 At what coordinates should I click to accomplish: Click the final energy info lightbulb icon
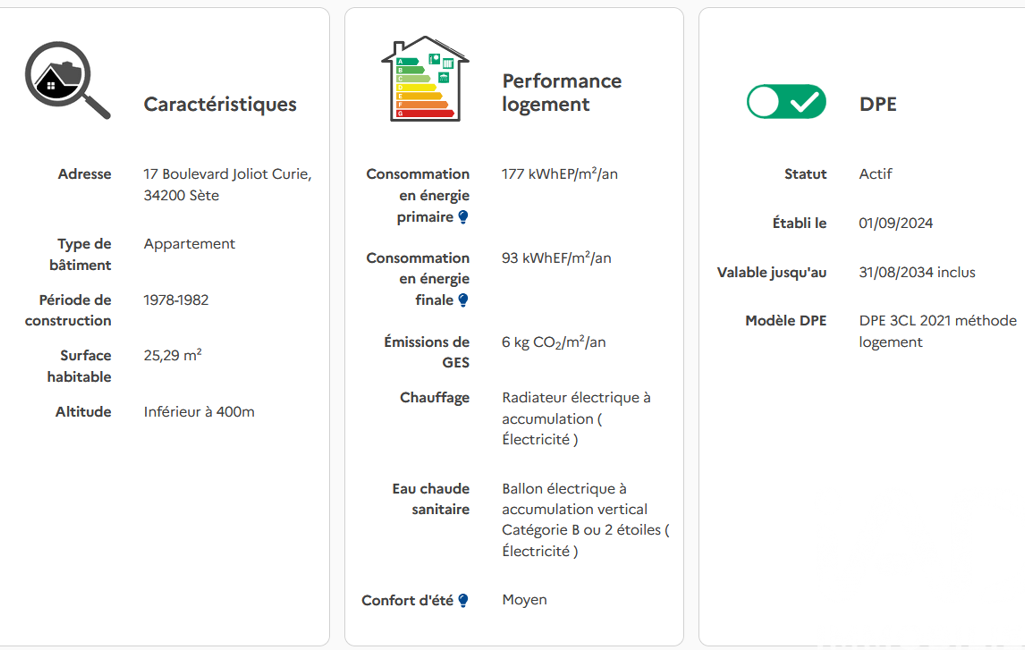click(463, 300)
